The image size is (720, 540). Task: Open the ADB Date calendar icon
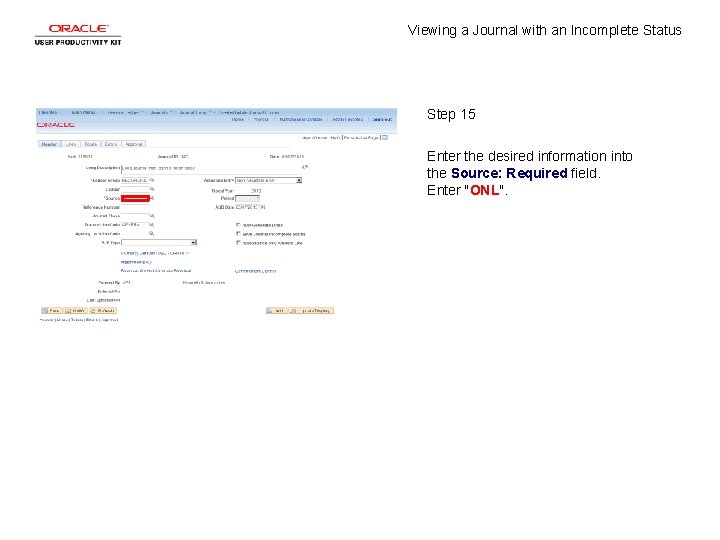[263, 207]
